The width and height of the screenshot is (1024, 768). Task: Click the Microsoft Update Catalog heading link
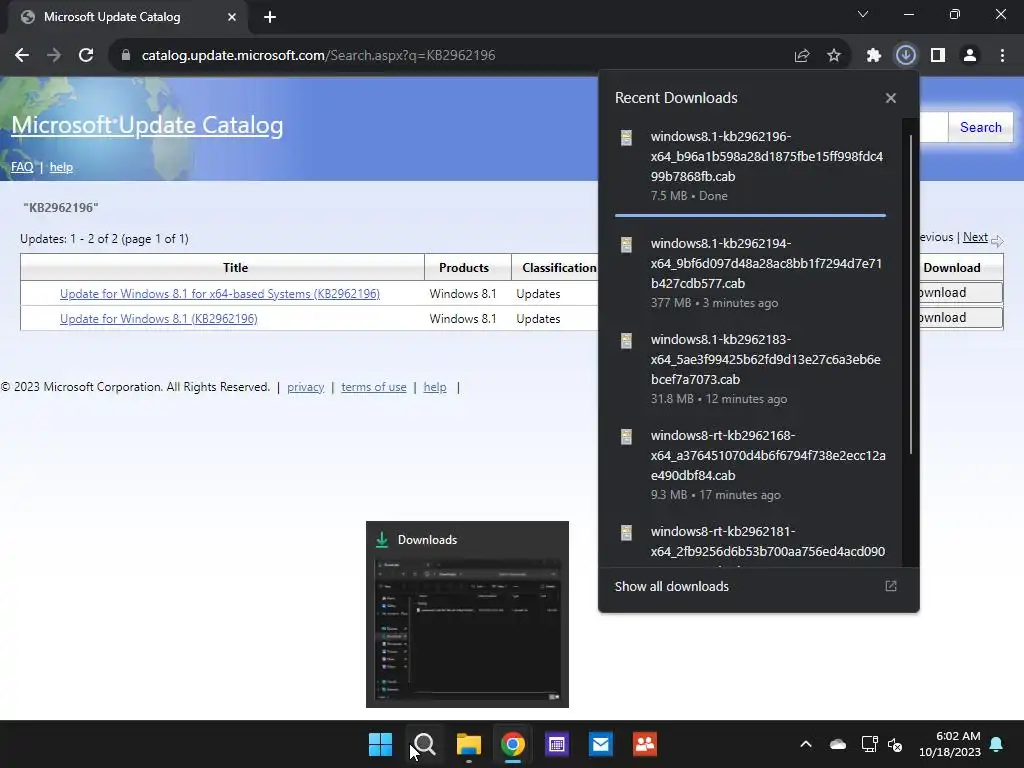click(147, 125)
